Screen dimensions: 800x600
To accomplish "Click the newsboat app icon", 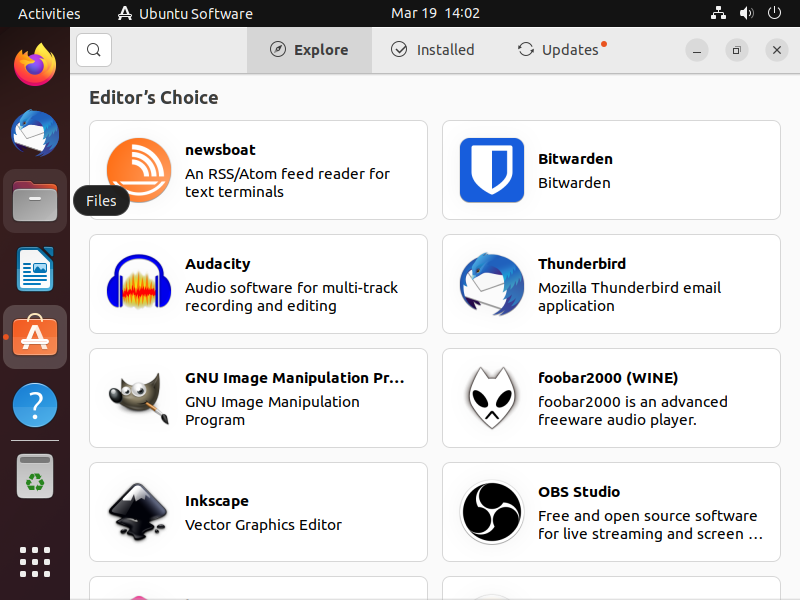I will click(x=139, y=170).
